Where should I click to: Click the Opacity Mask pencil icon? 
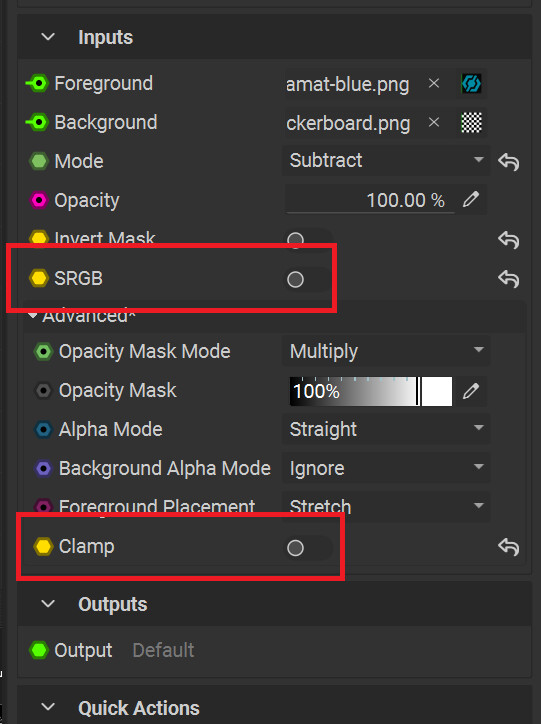pyautogui.click(x=471, y=391)
